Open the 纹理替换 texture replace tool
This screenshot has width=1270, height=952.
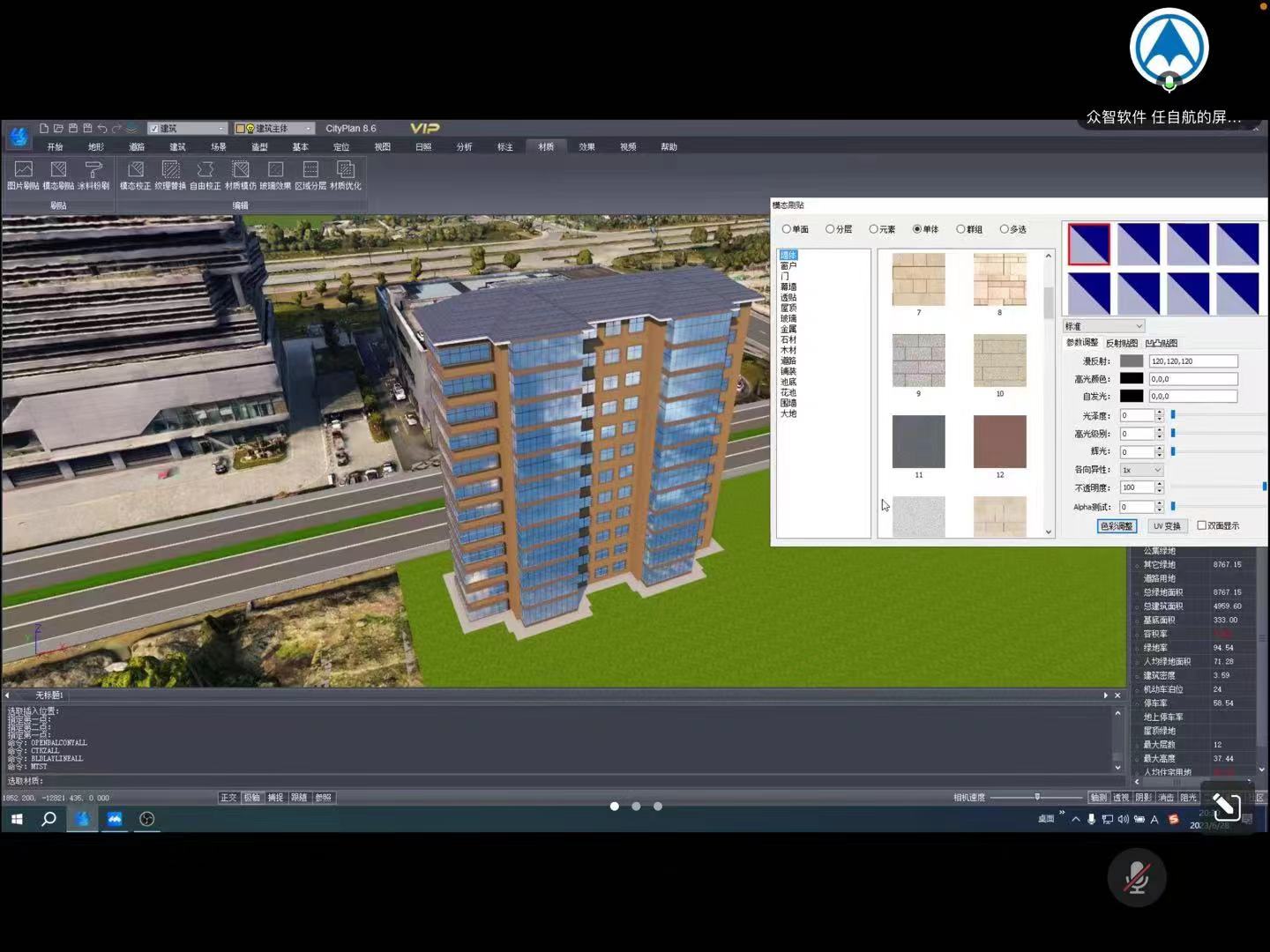pyautogui.click(x=170, y=170)
